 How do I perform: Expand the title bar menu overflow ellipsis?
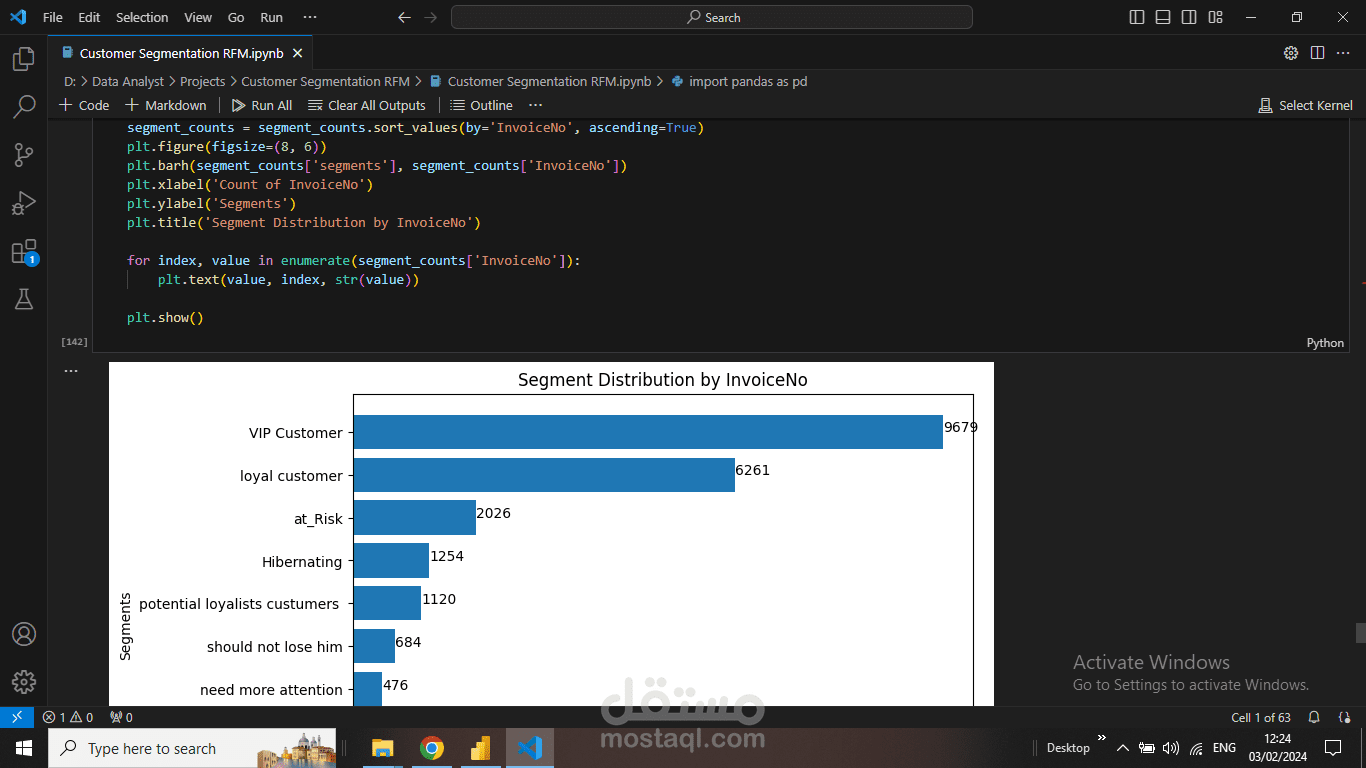pos(310,17)
